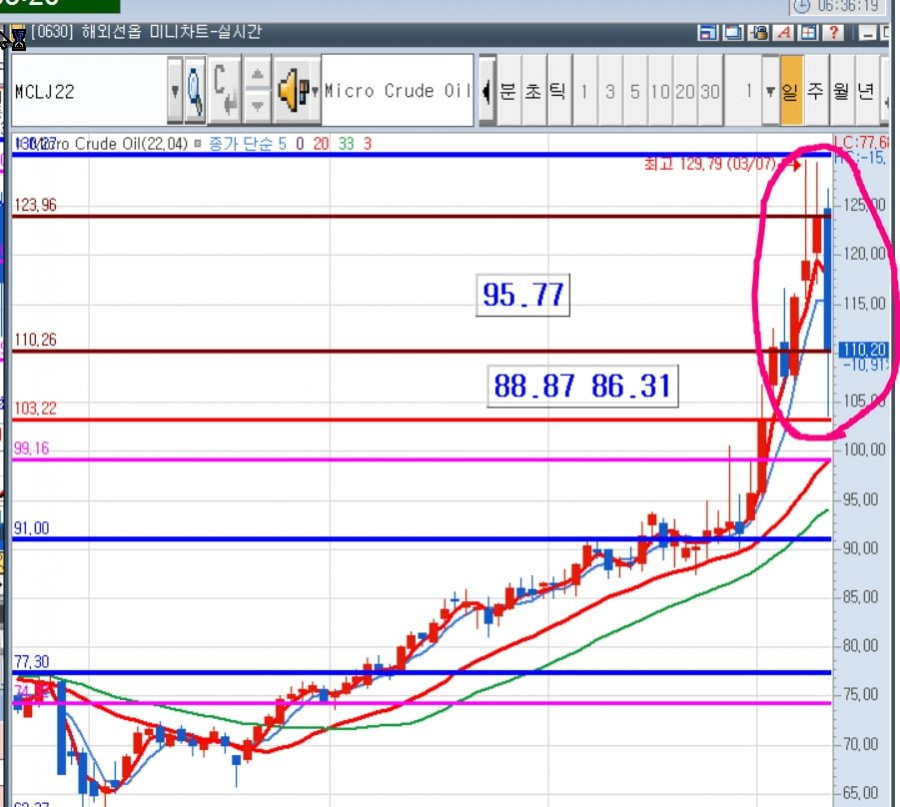This screenshot has width=900, height=807.
Task: Select the 틱 (tick) chart type
Action: [558, 91]
